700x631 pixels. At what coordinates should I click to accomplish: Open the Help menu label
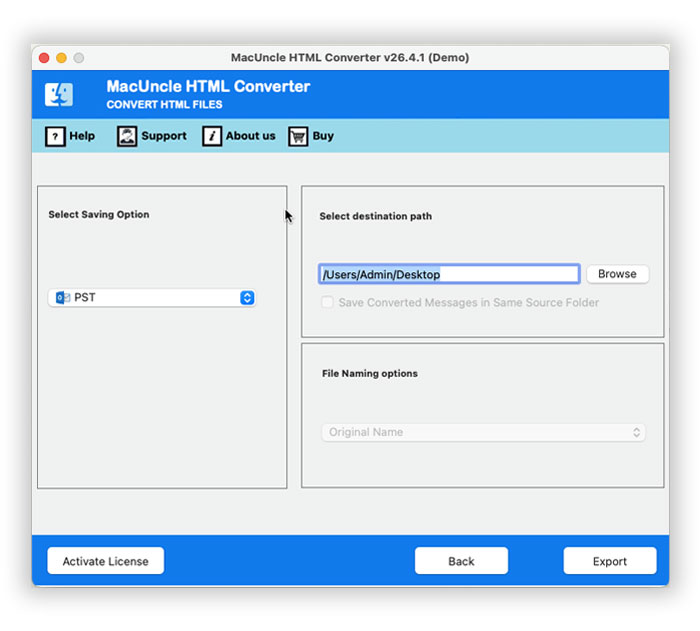point(82,136)
